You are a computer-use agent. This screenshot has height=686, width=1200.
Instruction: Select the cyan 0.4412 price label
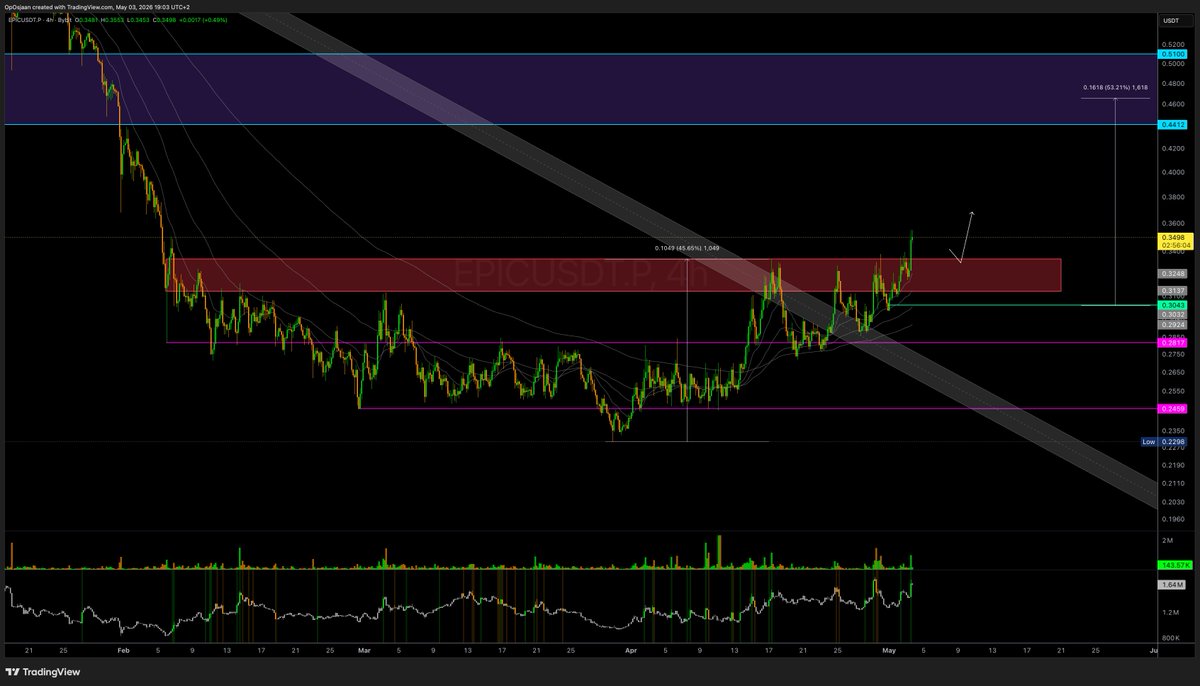pyautogui.click(x=1173, y=125)
